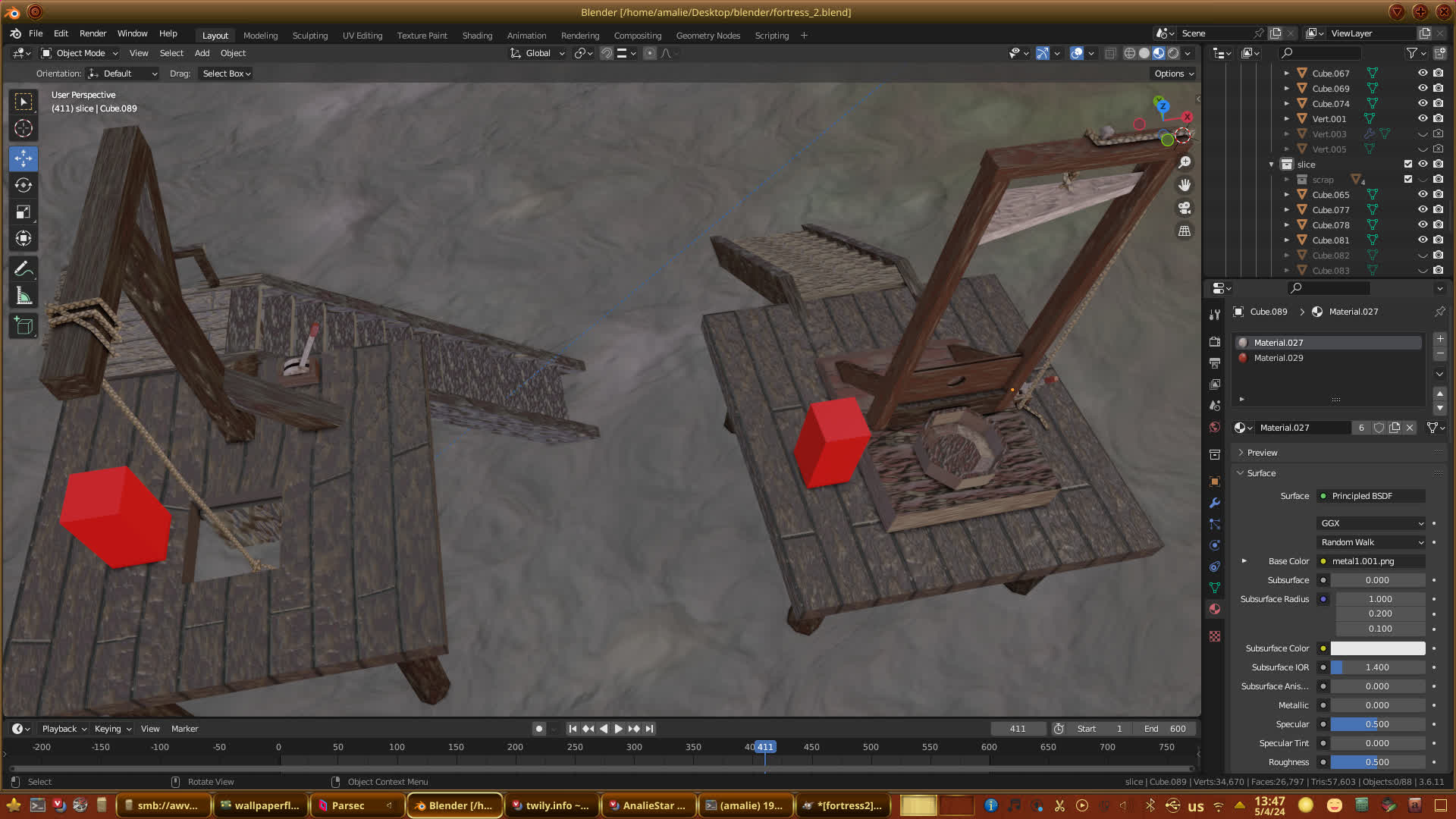Select Material.029 slot

1278,358
